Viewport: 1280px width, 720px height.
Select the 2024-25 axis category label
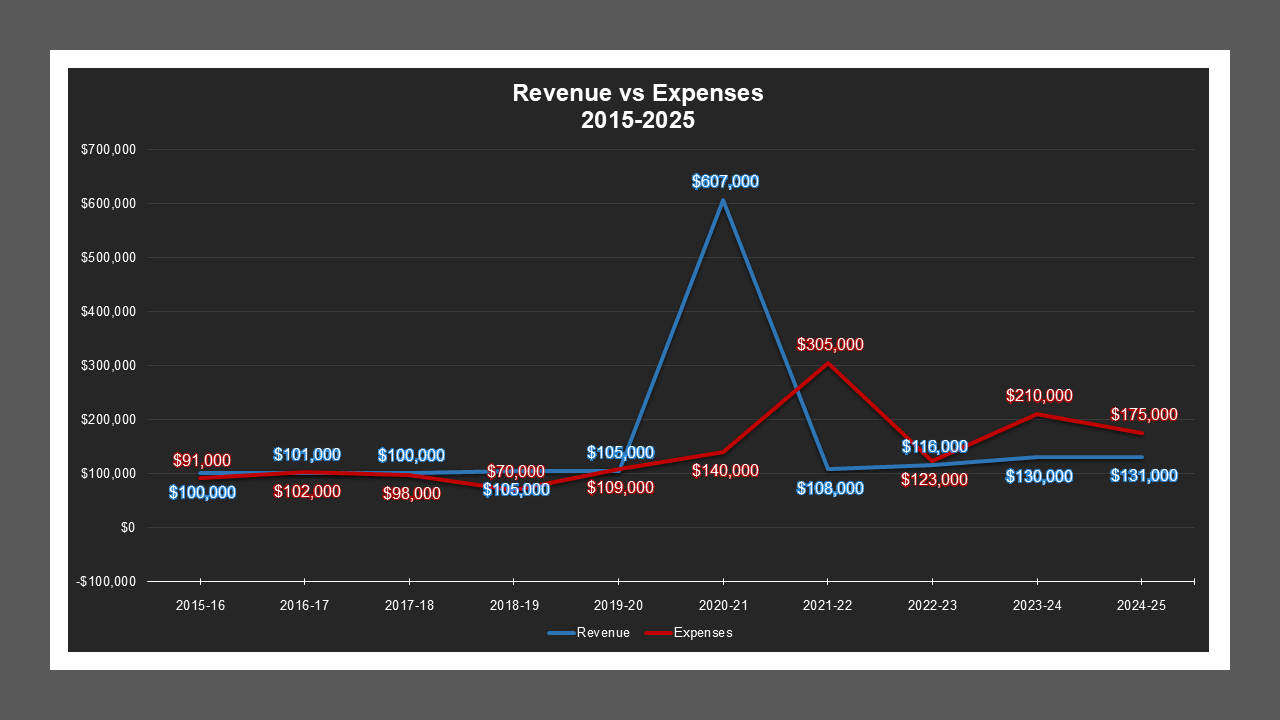click(x=1140, y=605)
